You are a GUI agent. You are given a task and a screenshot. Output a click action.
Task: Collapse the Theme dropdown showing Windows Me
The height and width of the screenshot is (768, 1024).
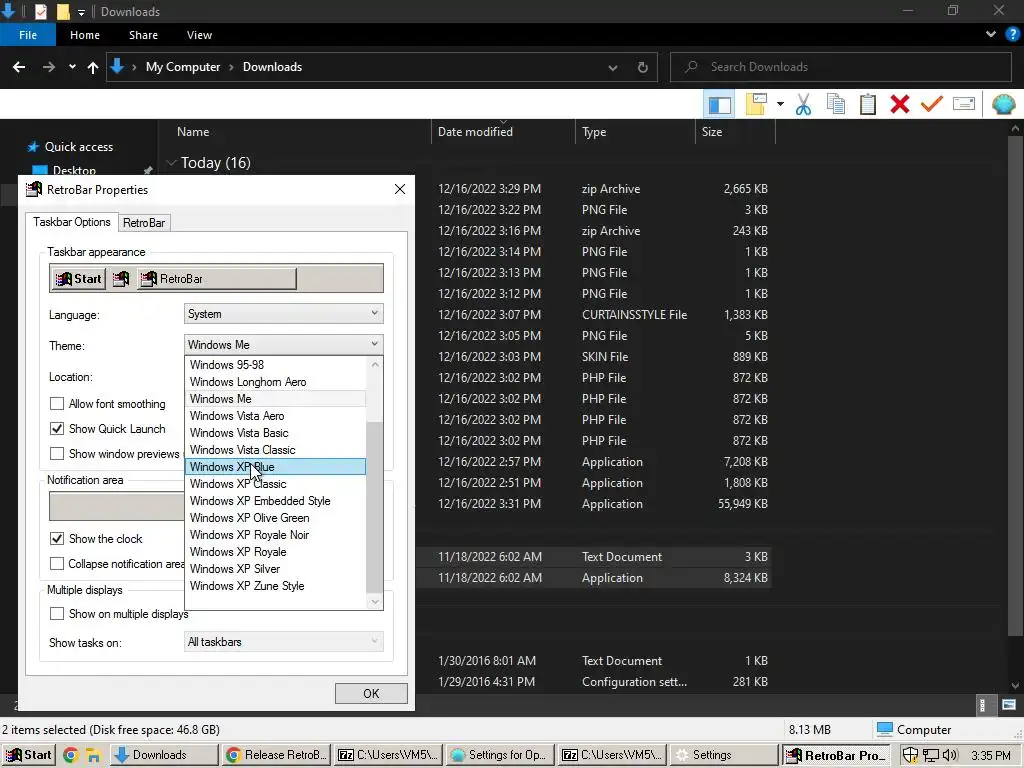(283, 344)
